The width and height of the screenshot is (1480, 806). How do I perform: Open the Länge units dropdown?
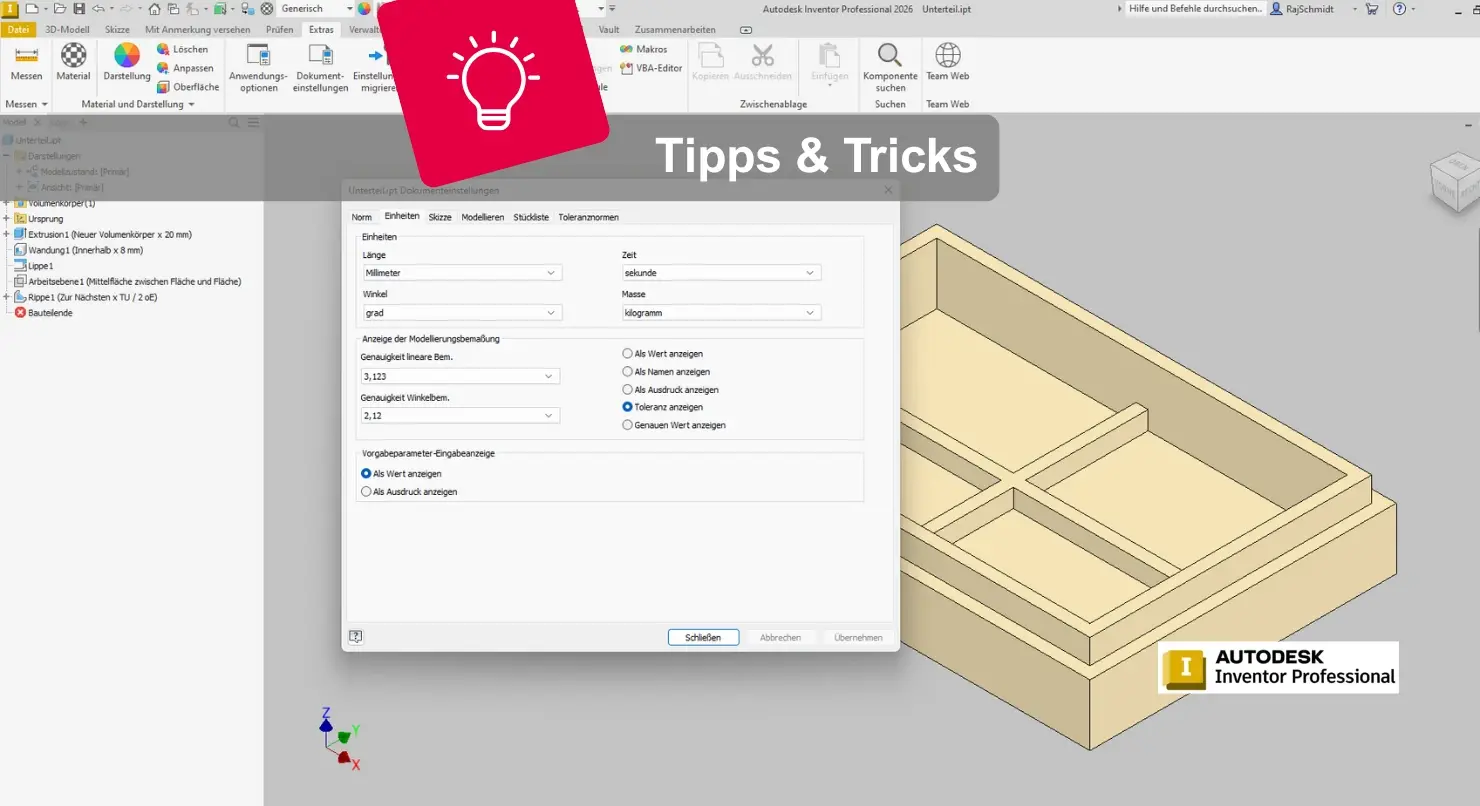pos(462,273)
